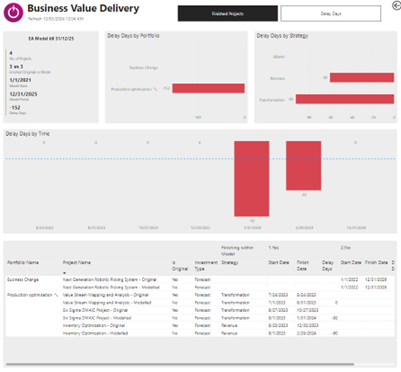Sort by the Strategy column header
Screen dimensions: 401x372
click(x=230, y=263)
